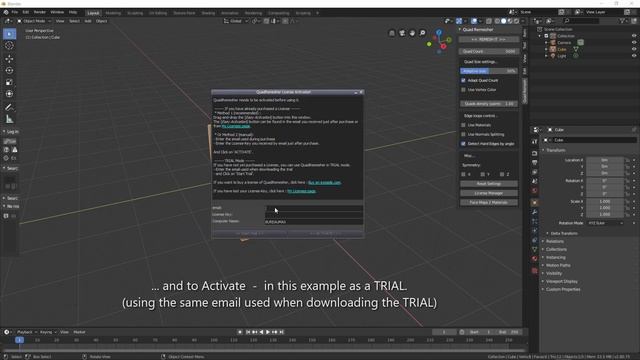Click the viewport navigation gizmo
Screen dimensions: 640x360
tap(439, 41)
